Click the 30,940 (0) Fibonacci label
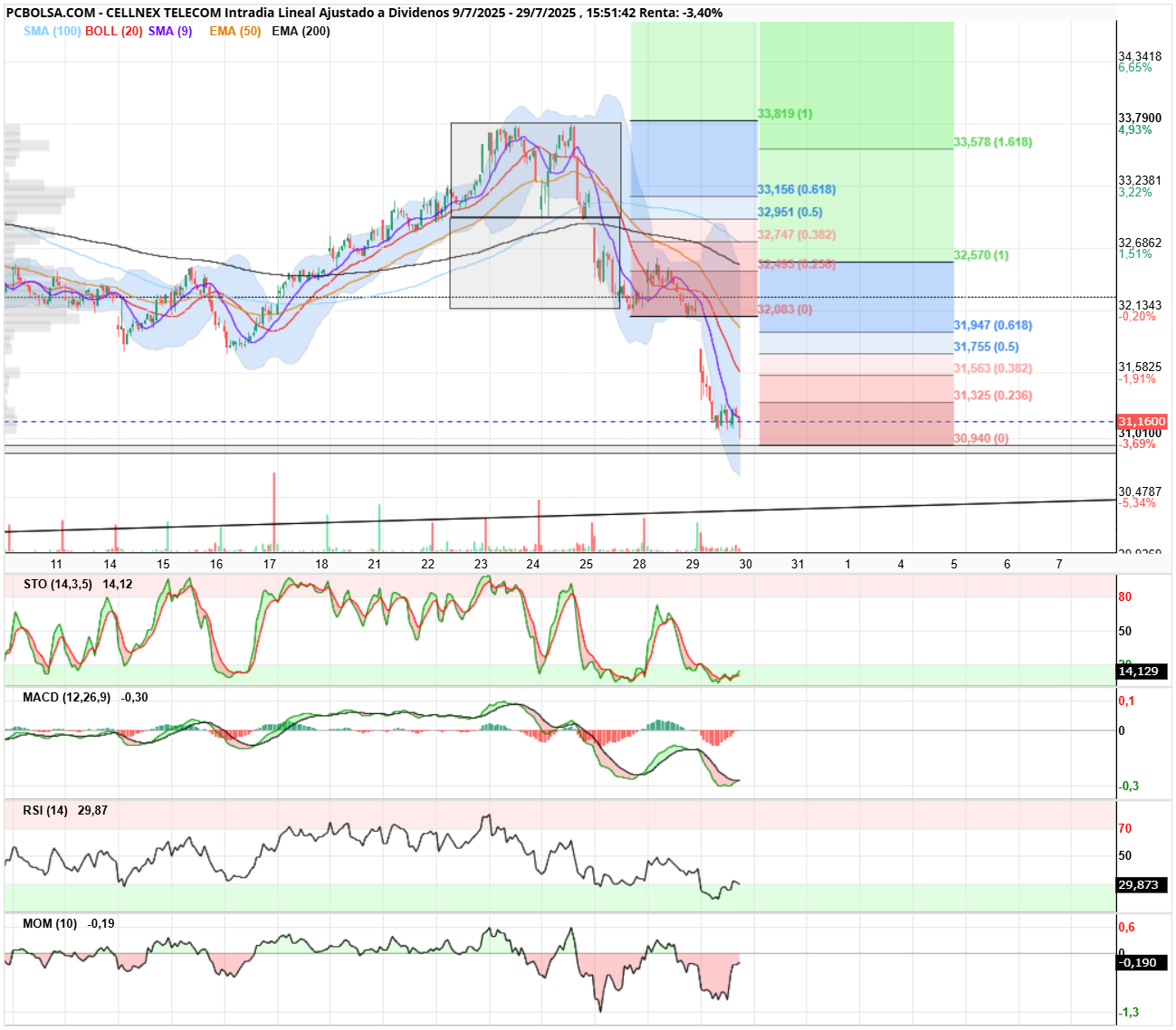The height and width of the screenshot is (1030, 1176). click(x=981, y=438)
